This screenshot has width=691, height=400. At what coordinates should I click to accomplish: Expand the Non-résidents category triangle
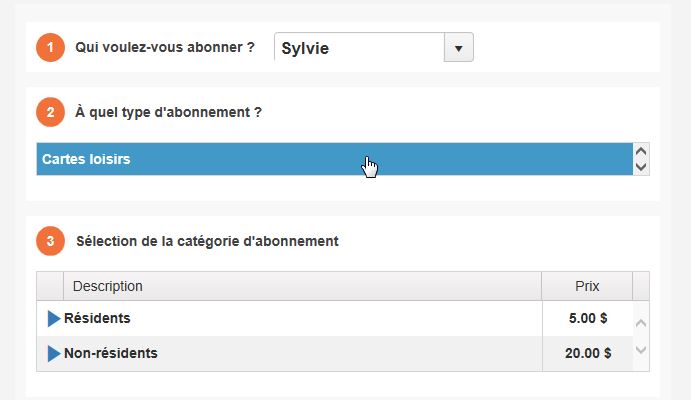(54, 353)
